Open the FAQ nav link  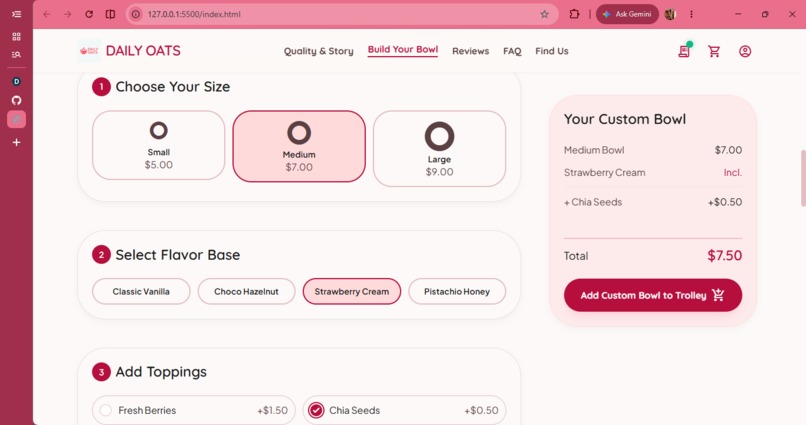point(512,51)
